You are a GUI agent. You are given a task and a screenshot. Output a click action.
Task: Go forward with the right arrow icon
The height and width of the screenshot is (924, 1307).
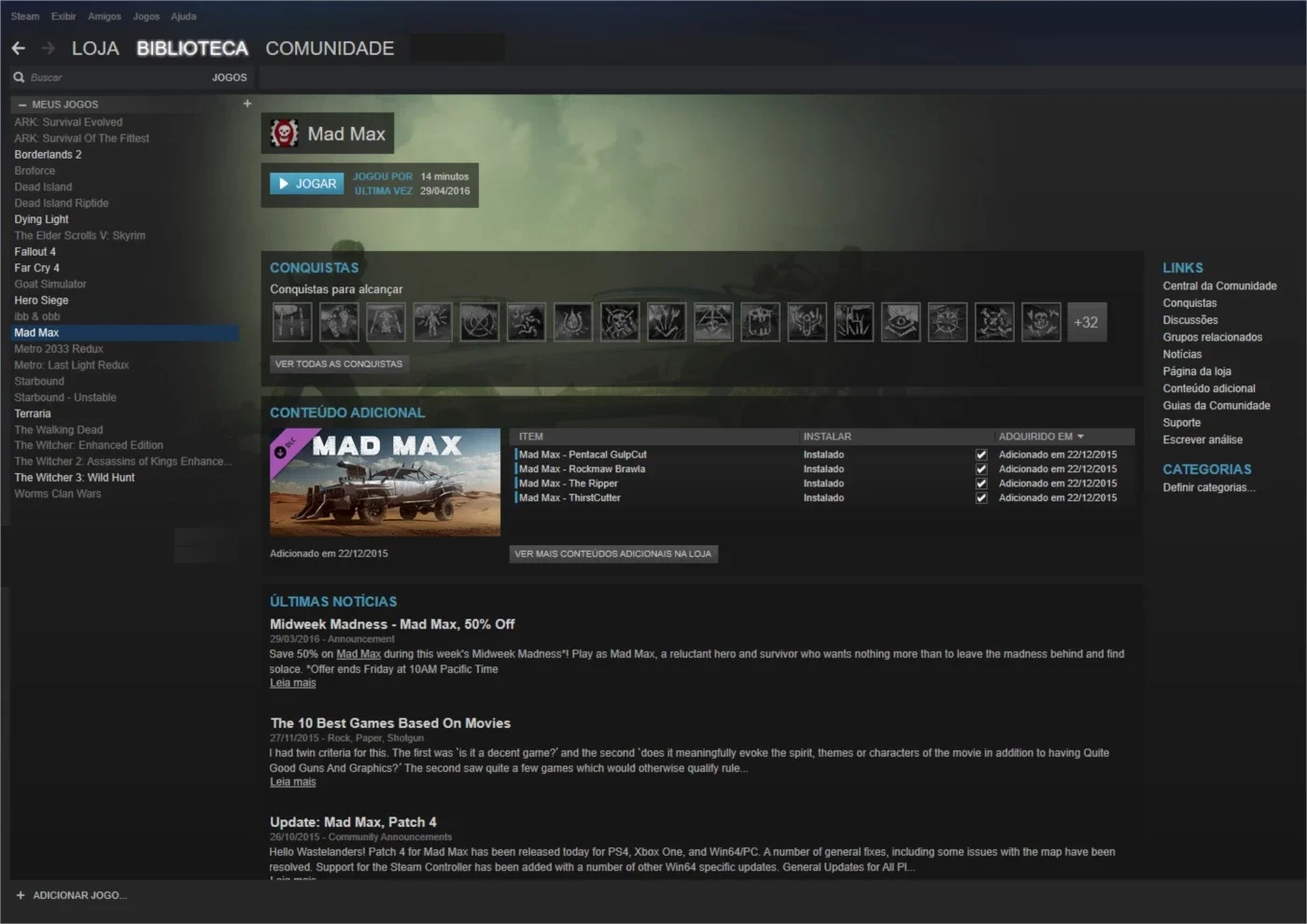pos(49,48)
